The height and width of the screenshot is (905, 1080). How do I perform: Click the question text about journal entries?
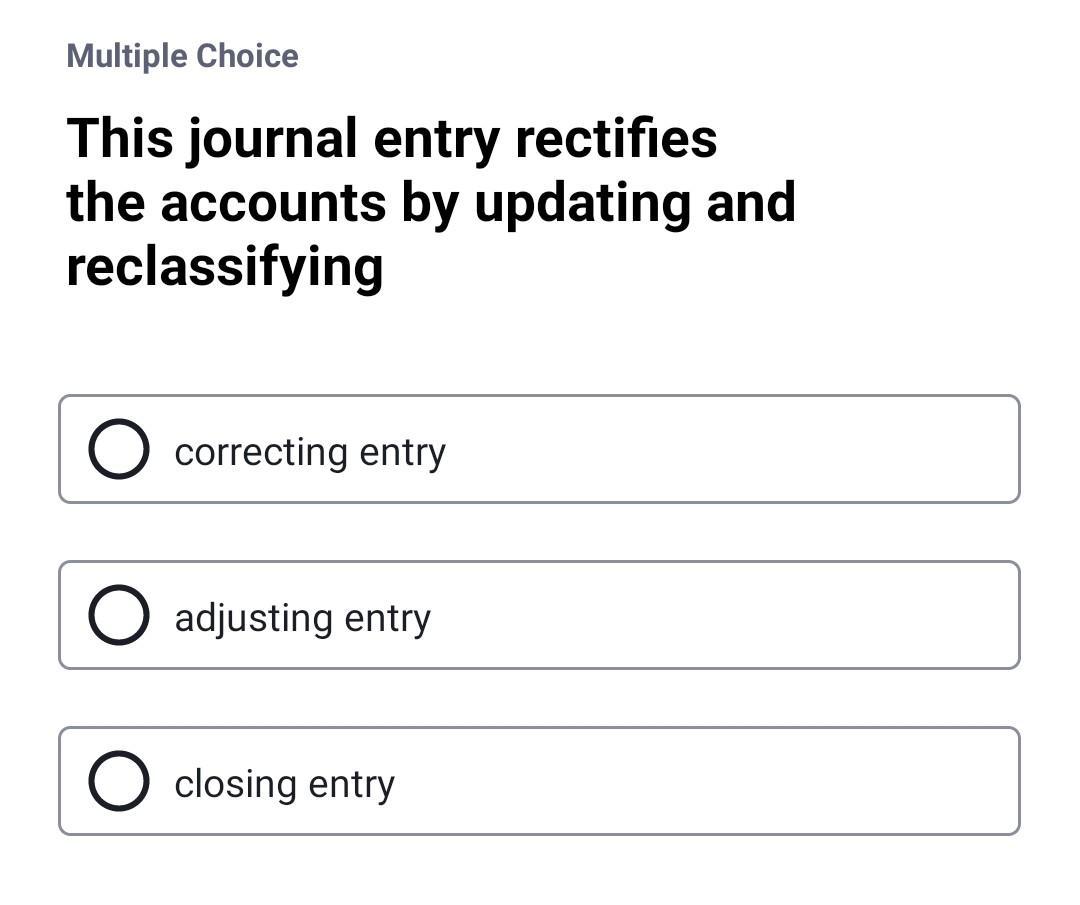pos(430,200)
